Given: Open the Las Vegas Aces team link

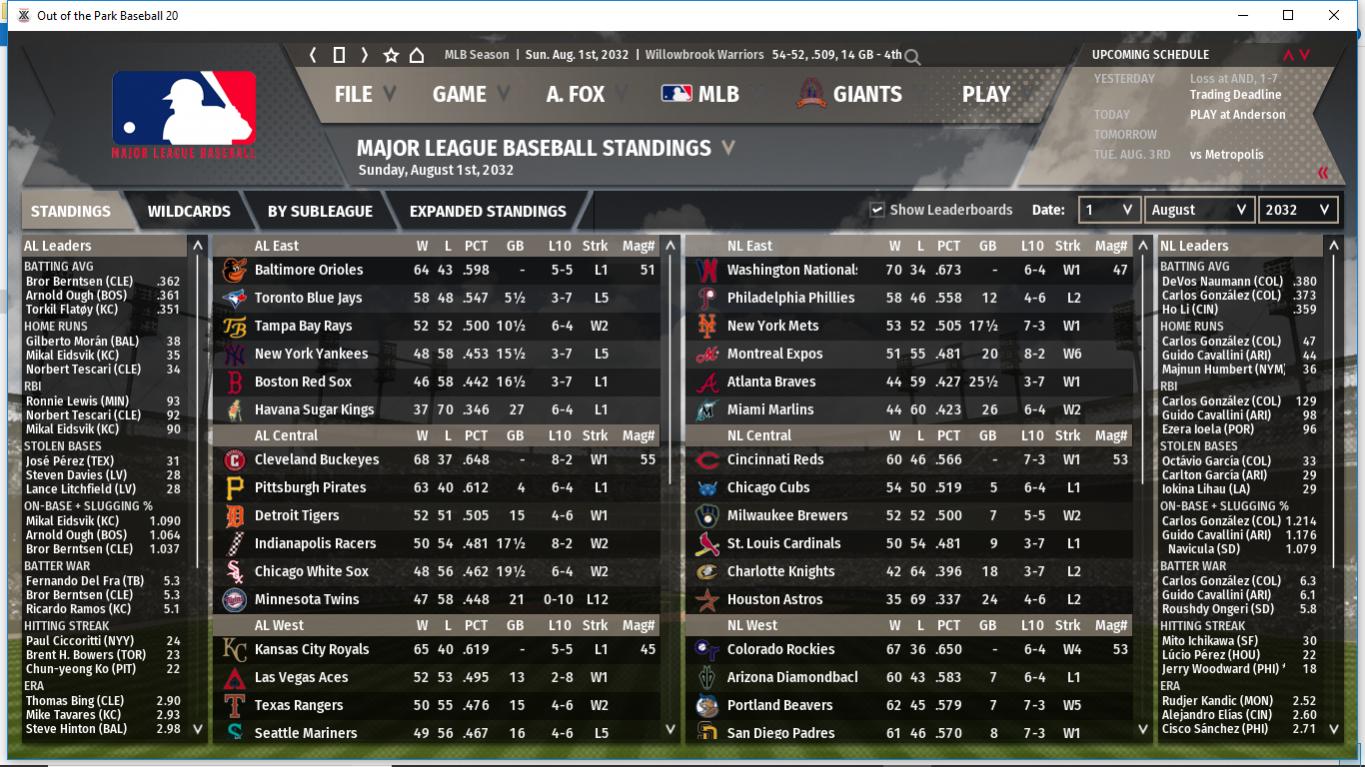Looking at the screenshot, I should (301, 678).
